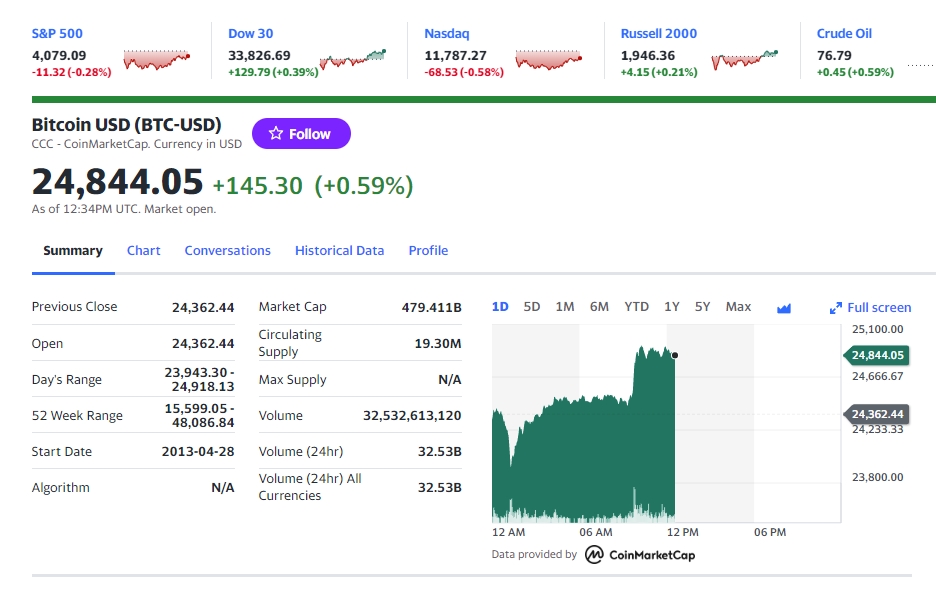Click the Circulating Supply value 19.30M
Viewport: 936px width, 605px height.
(438, 344)
